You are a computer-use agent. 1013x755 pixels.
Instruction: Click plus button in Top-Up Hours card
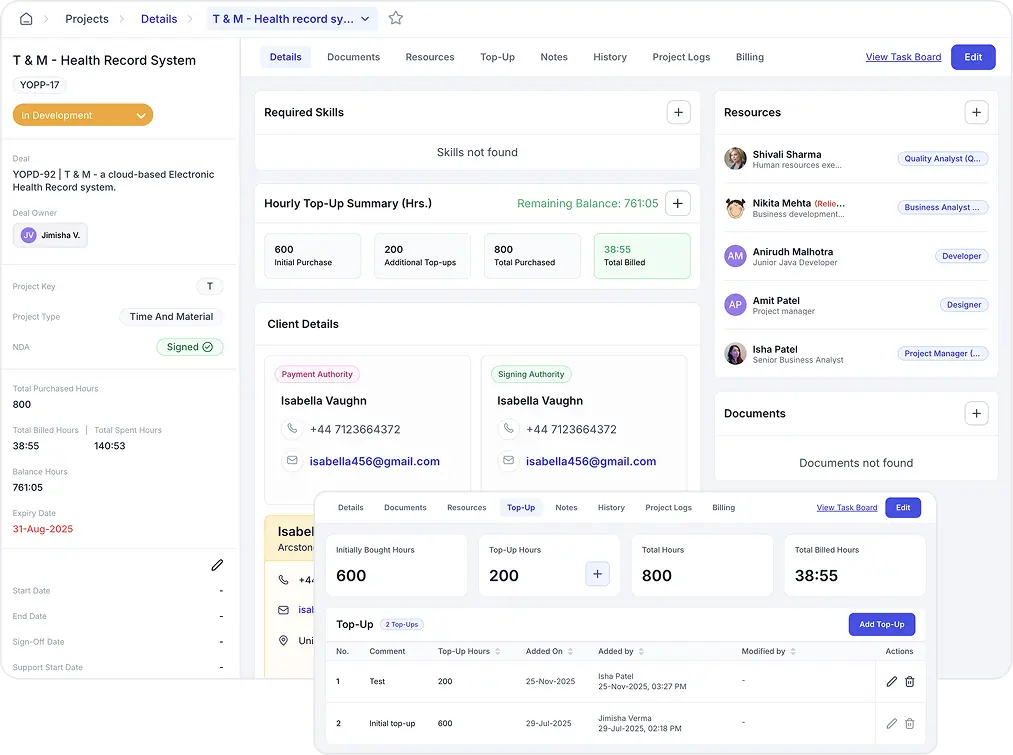[x=597, y=574]
